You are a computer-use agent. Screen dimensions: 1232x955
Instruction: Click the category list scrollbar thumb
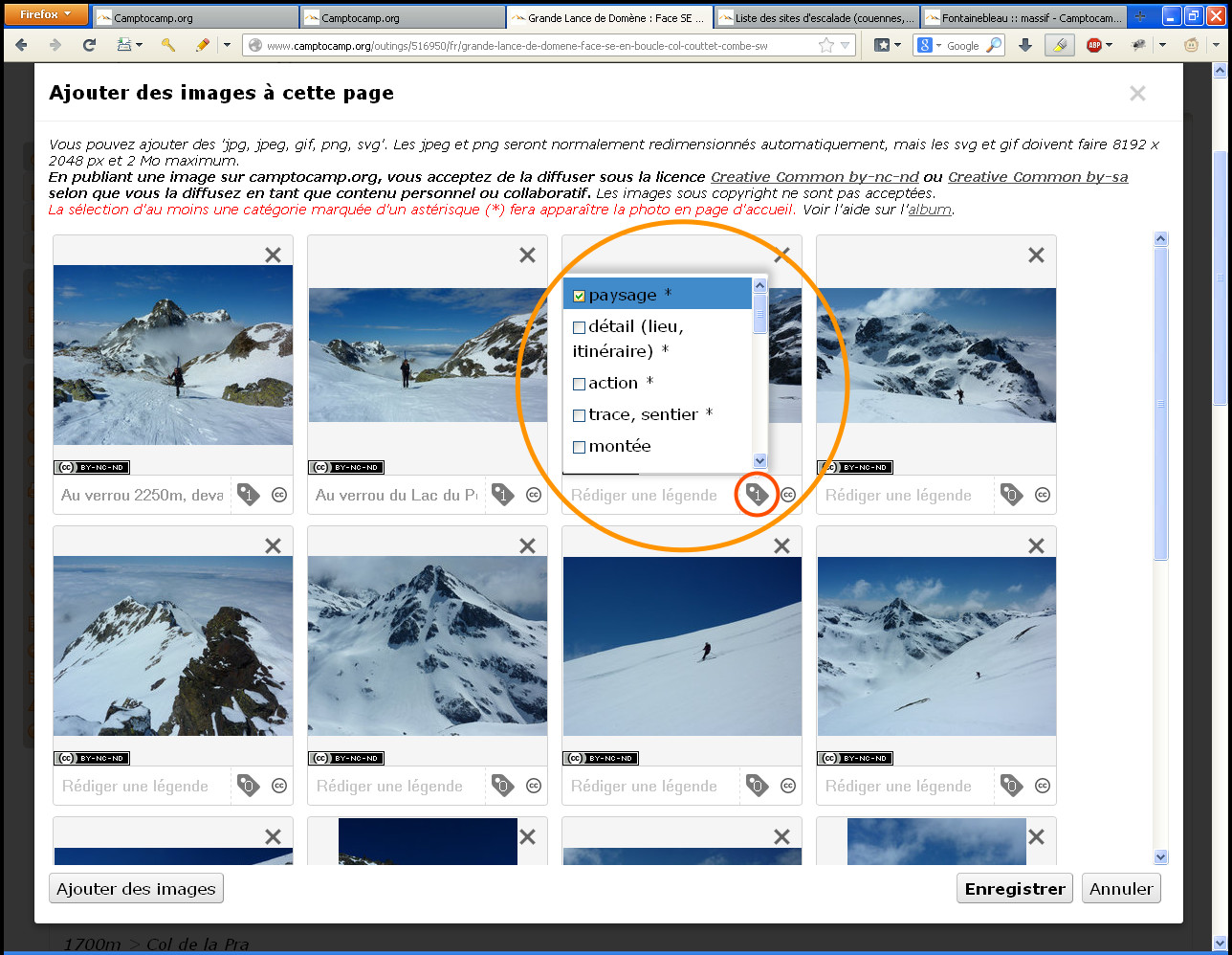[x=760, y=313]
